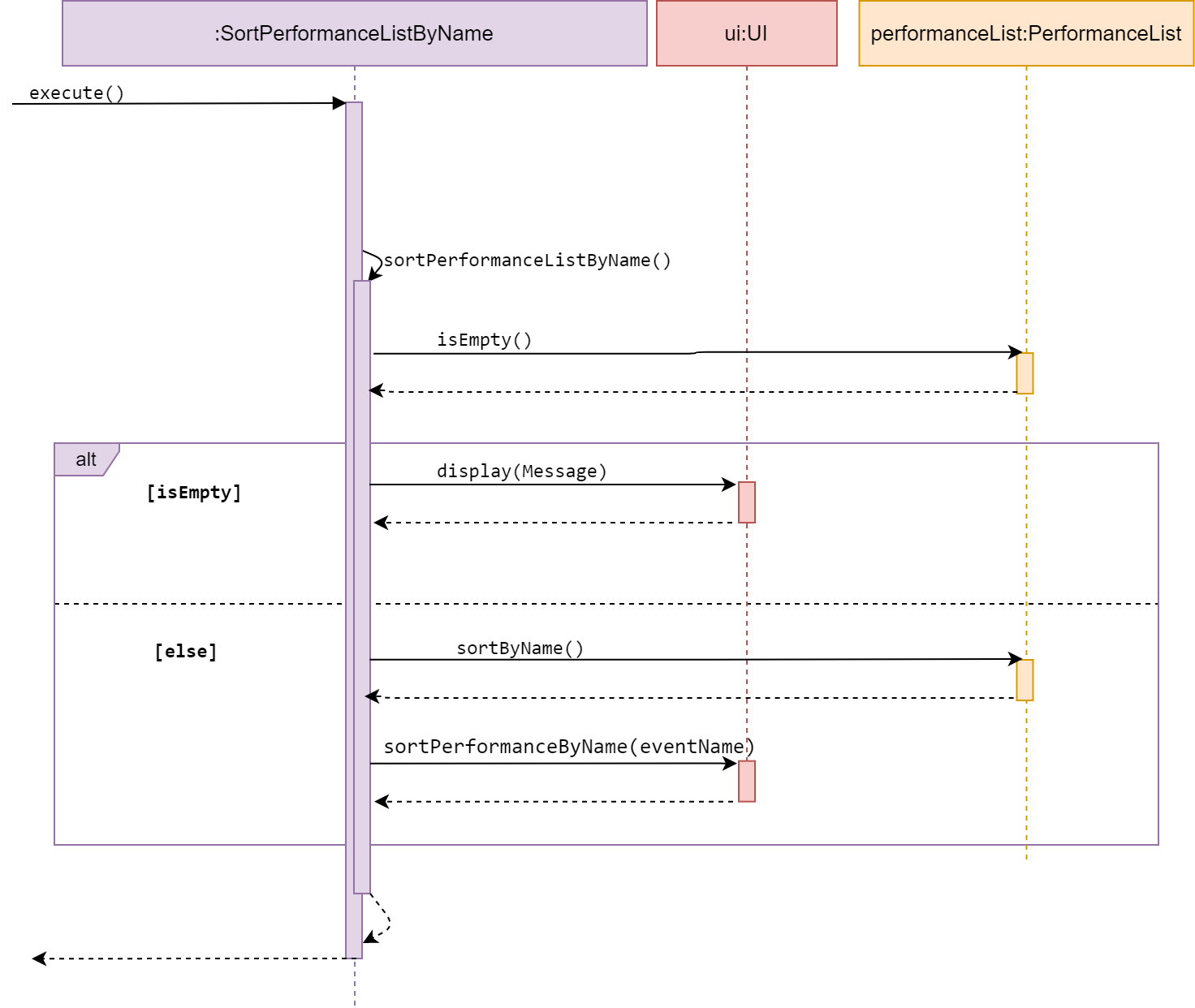Viewport: 1195px width, 1008px height.
Task: Select the PerformanceList activation bar for isEmpty()
Action: [x=1025, y=373]
